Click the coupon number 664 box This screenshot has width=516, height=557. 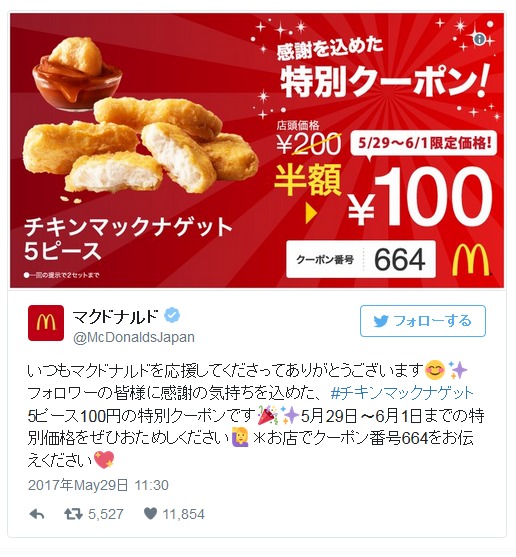pyautogui.click(x=361, y=259)
